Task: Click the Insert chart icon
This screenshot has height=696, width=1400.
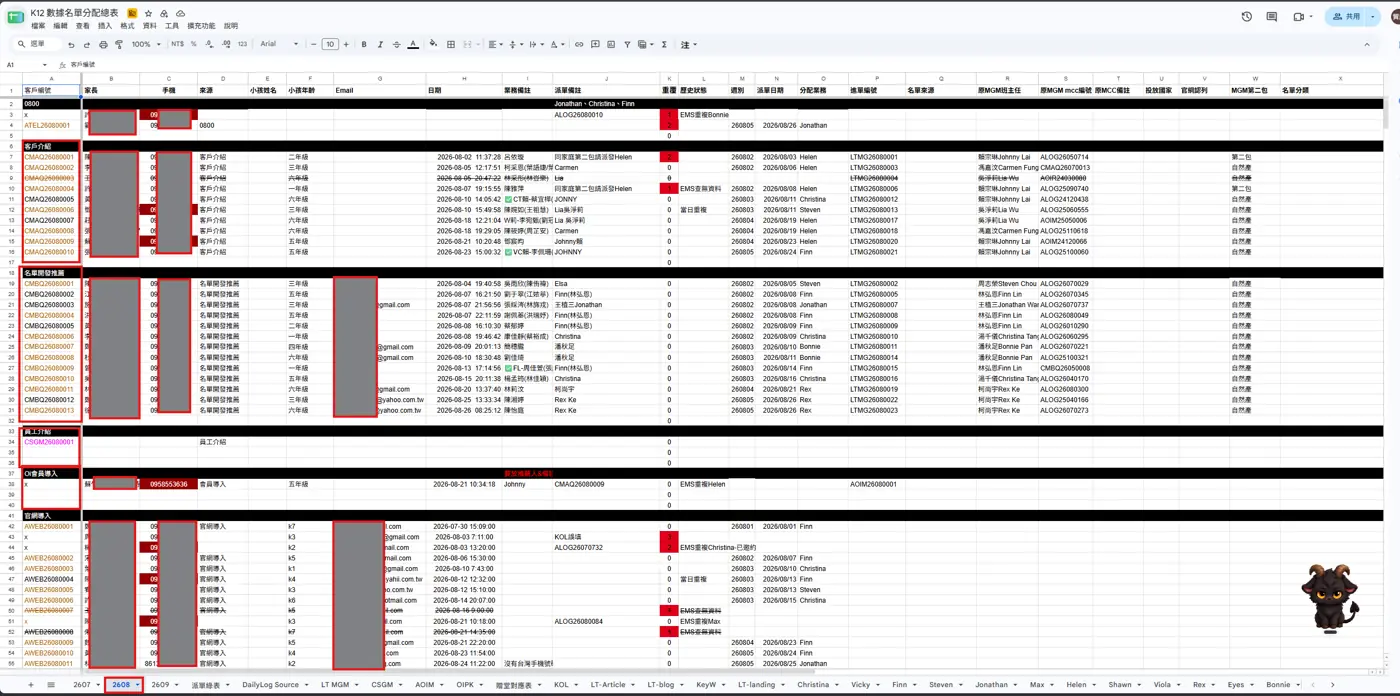Action: tap(611, 44)
